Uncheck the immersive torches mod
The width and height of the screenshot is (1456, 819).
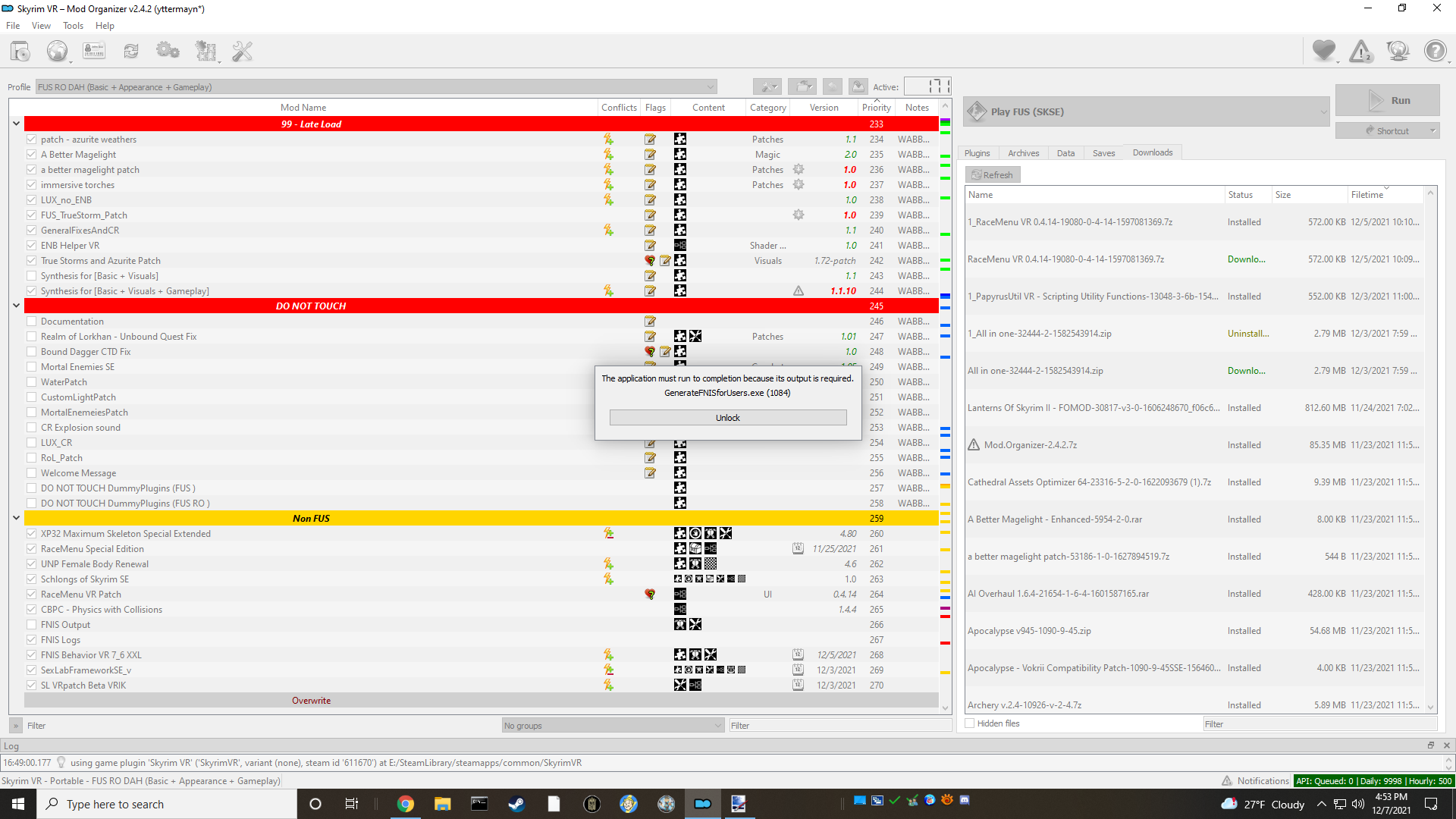coord(31,185)
